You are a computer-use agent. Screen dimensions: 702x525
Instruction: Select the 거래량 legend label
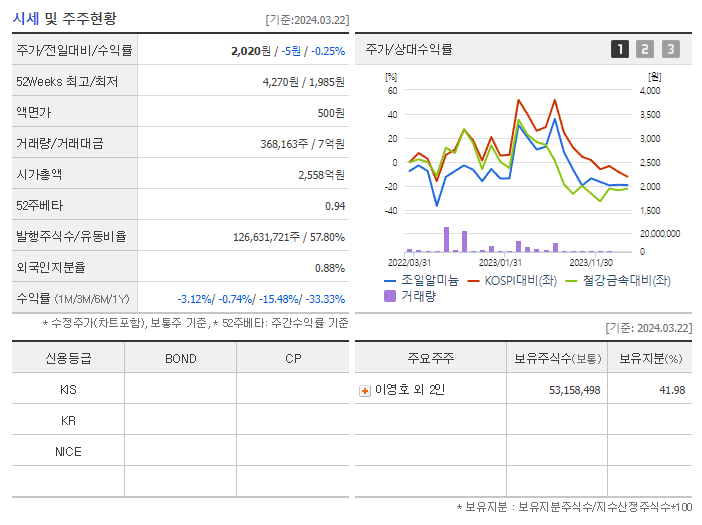click(418, 296)
